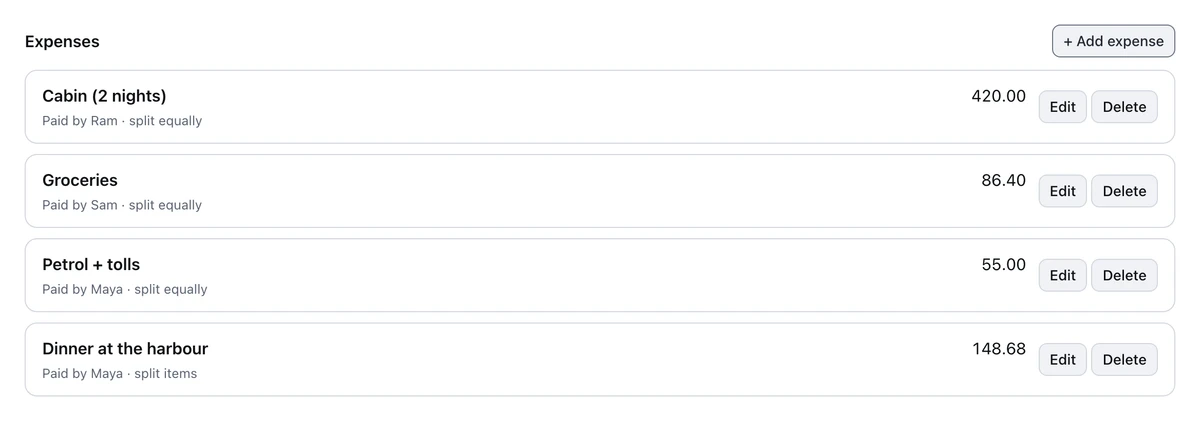
Task: Select the Petrol + tolls title
Action: click(x=91, y=264)
